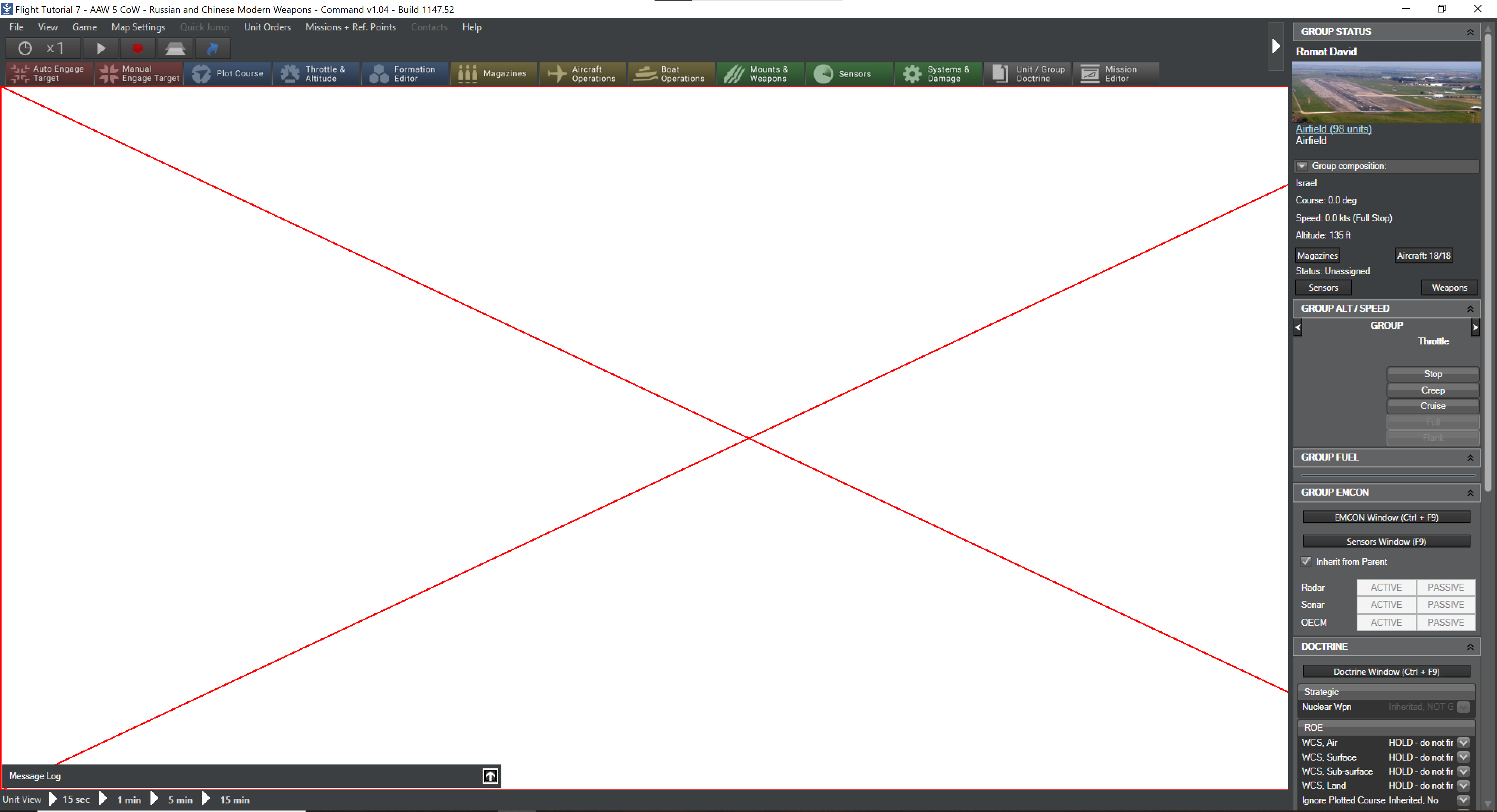
Task: Open the Help menu
Action: pos(472,27)
